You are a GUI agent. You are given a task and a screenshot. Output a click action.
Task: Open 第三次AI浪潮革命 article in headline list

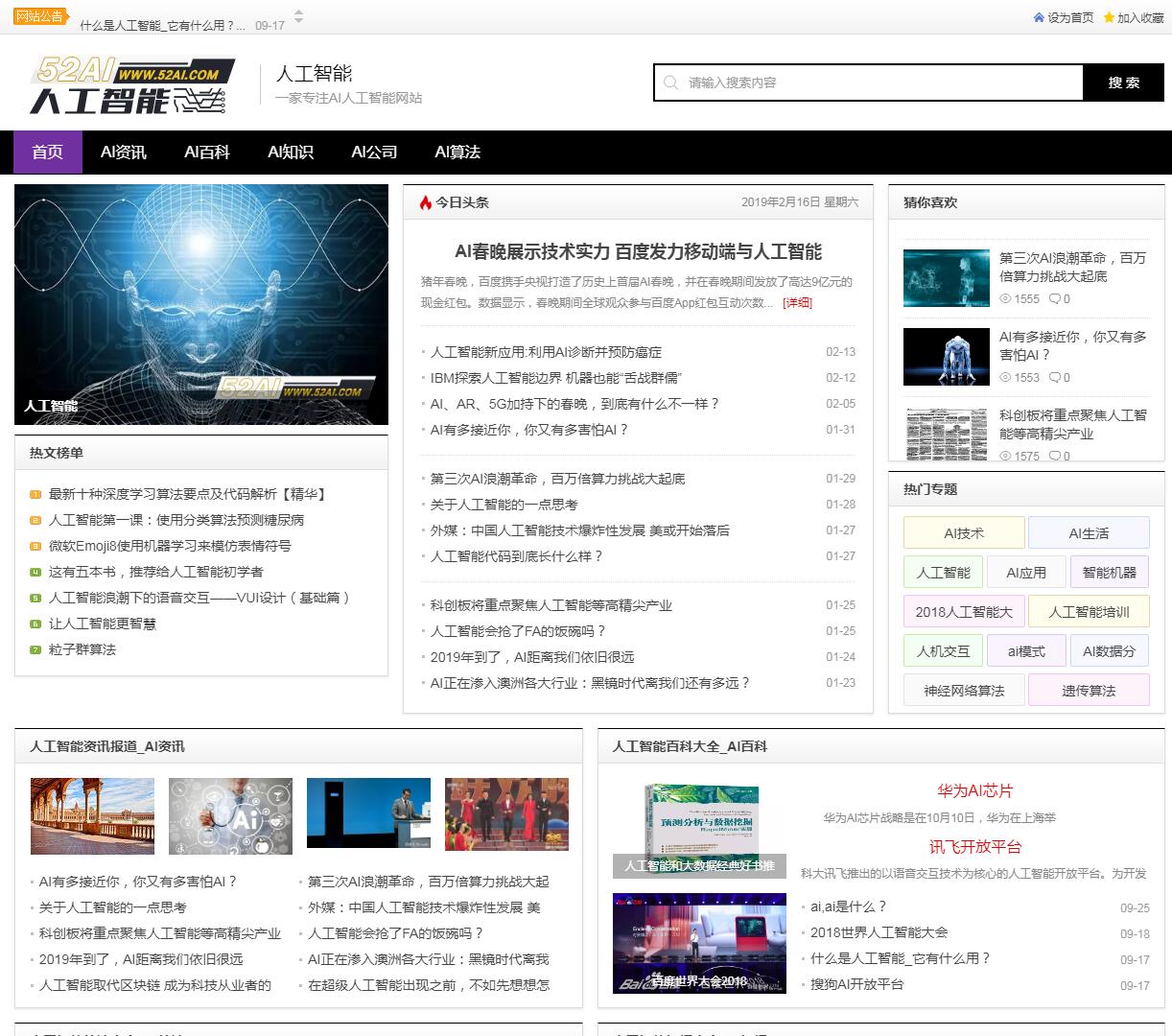557,479
